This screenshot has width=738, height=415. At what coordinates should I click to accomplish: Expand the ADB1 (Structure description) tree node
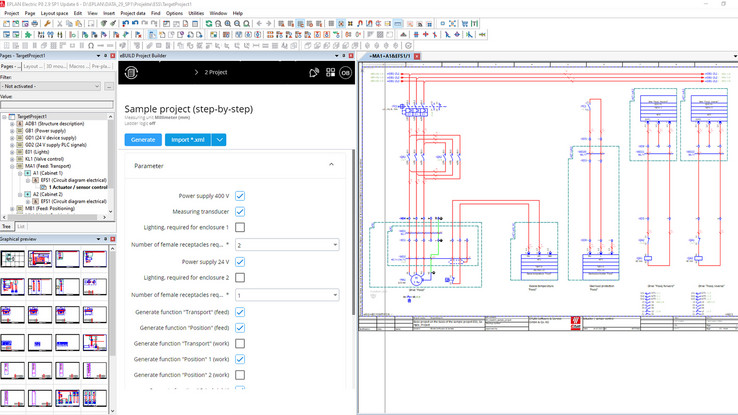[12, 124]
